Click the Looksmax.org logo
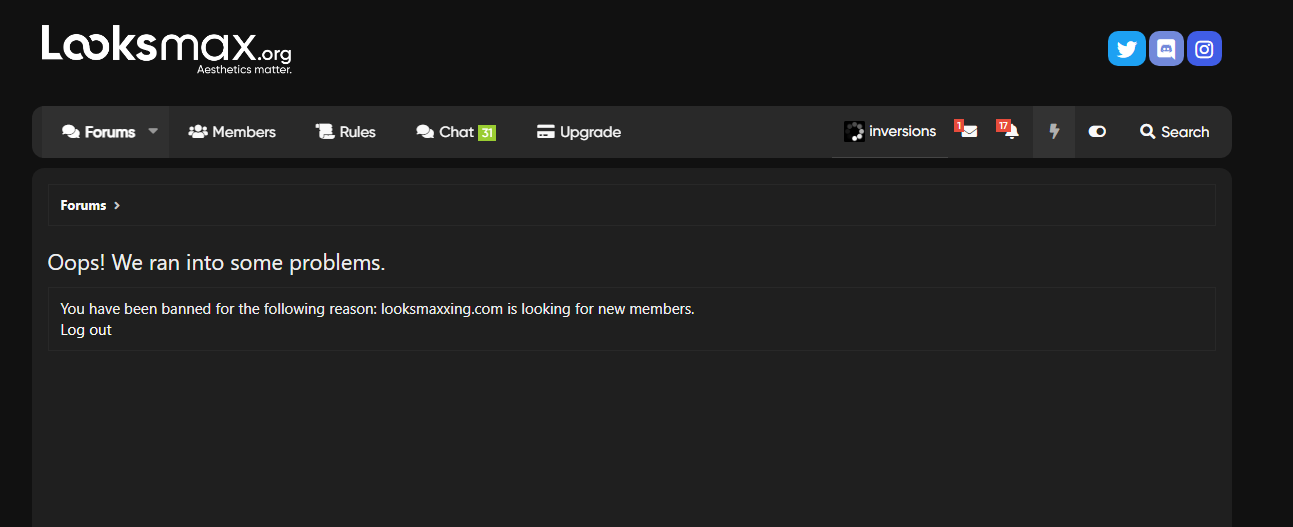1293x527 pixels. pyautogui.click(x=166, y=49)
